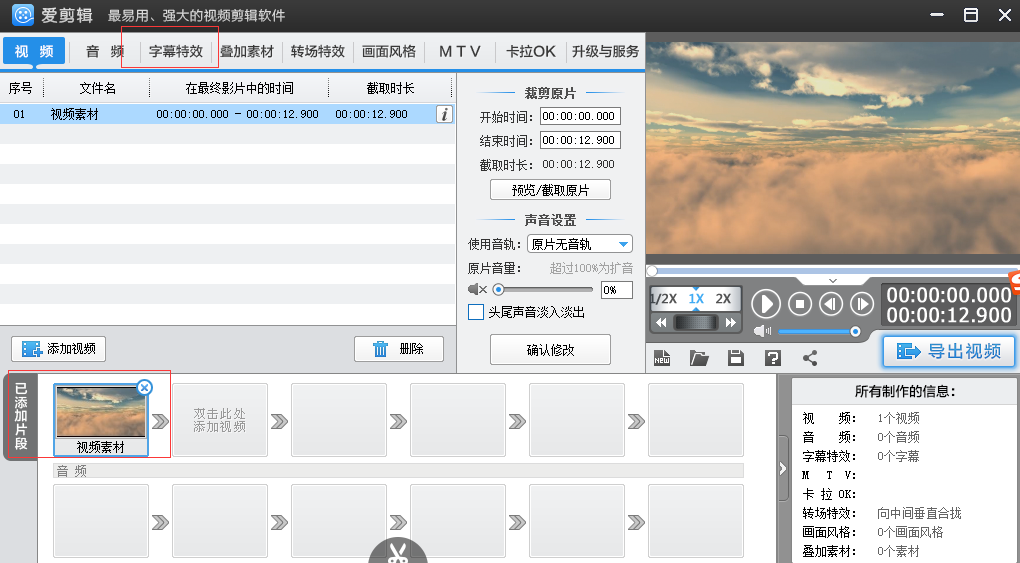Collapse the info panel with the side arrow
Screen dimensions: 1020x563
(x=783, y=469)
